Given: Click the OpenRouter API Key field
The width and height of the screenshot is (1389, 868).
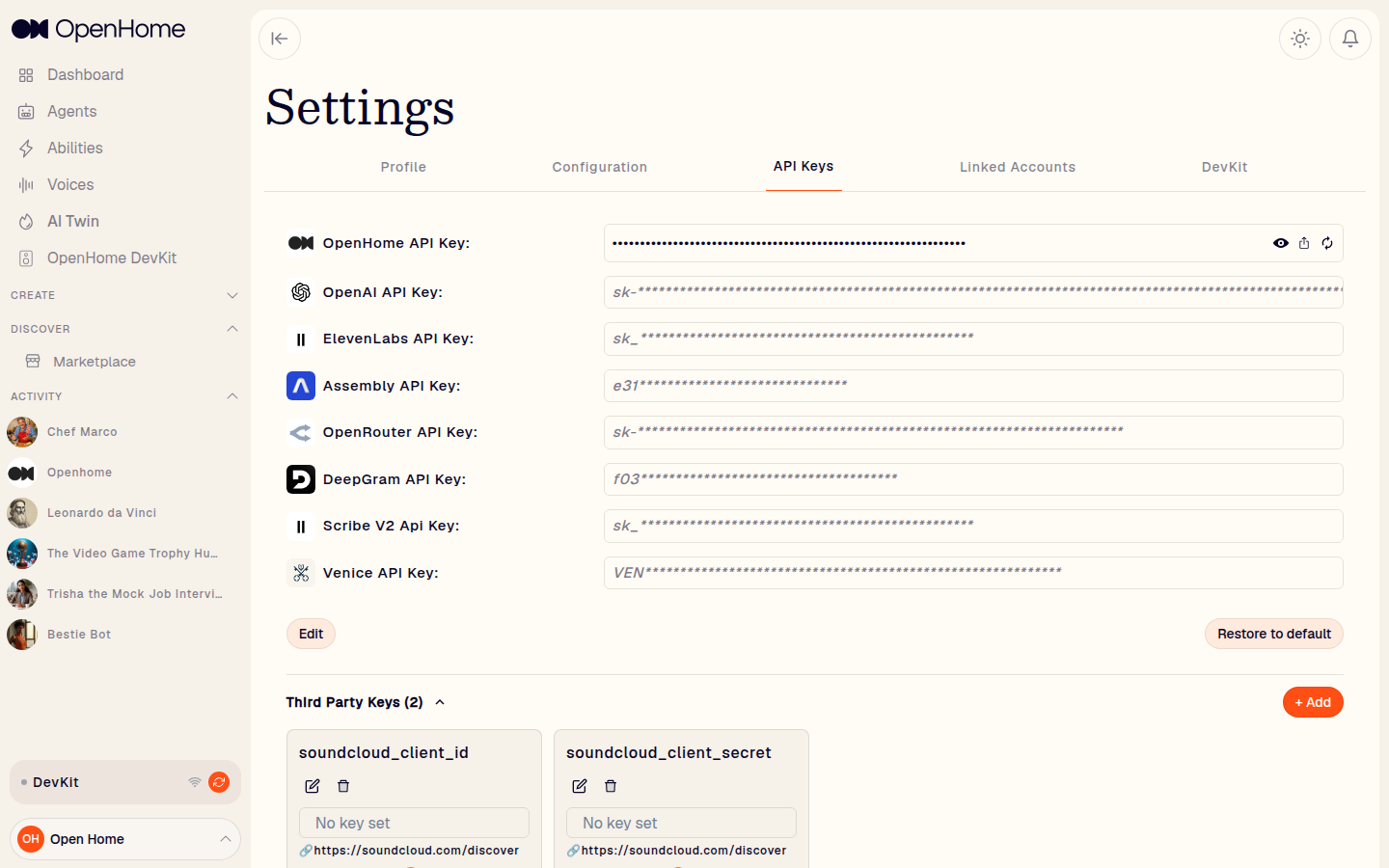Looking at the screenshot, I should (973, 432).
